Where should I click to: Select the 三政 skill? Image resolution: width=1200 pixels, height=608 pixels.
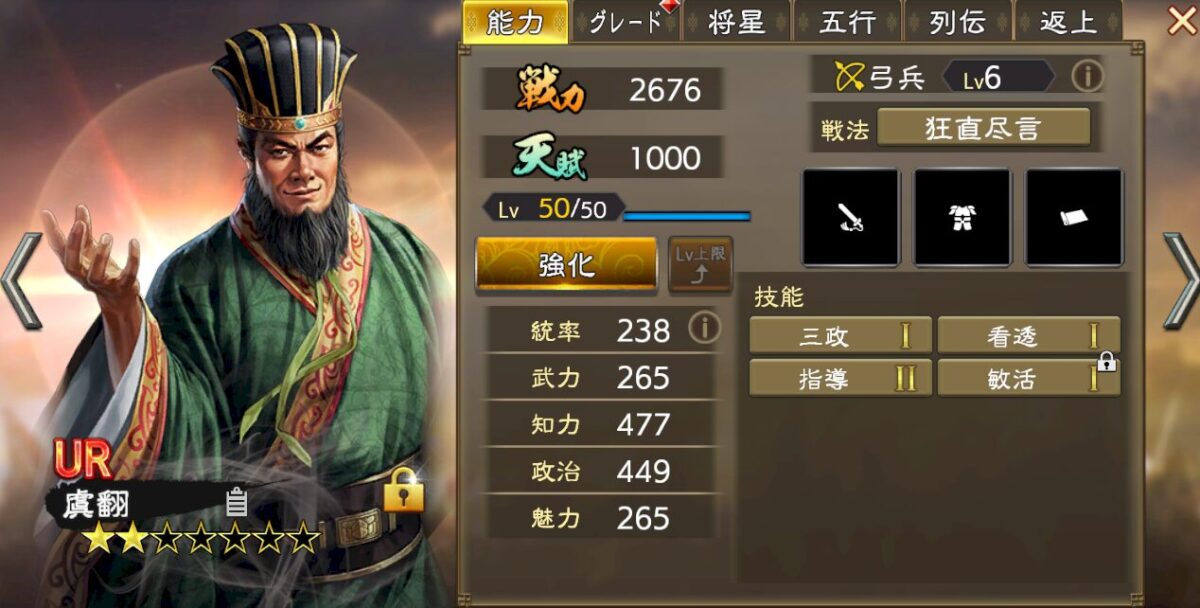pyautogui.click(x=840, y=335)
